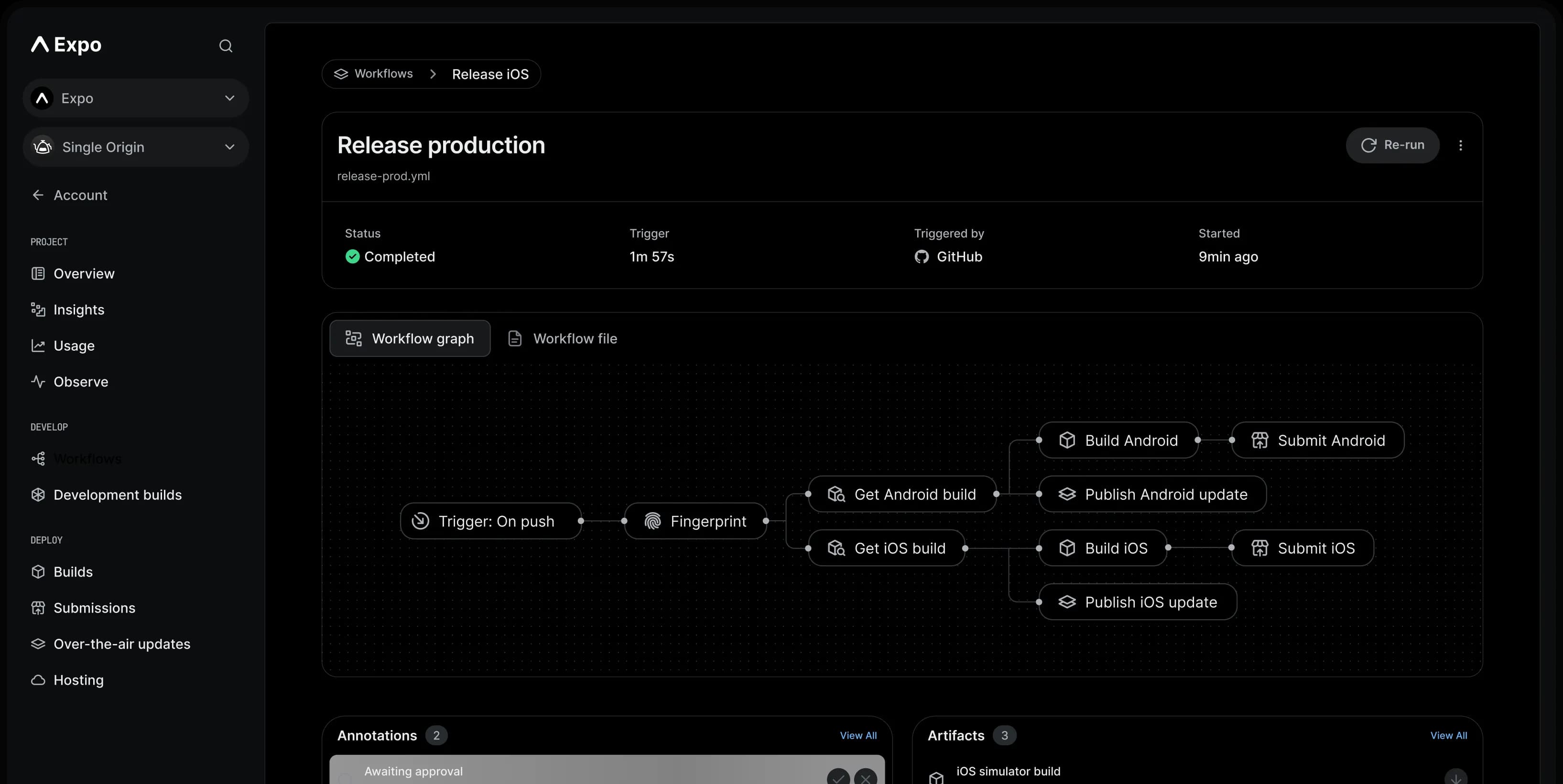This screenshot has width=1563, height=784.
Task: Switch to the Workflow graph tab
Action: [410, 338]
